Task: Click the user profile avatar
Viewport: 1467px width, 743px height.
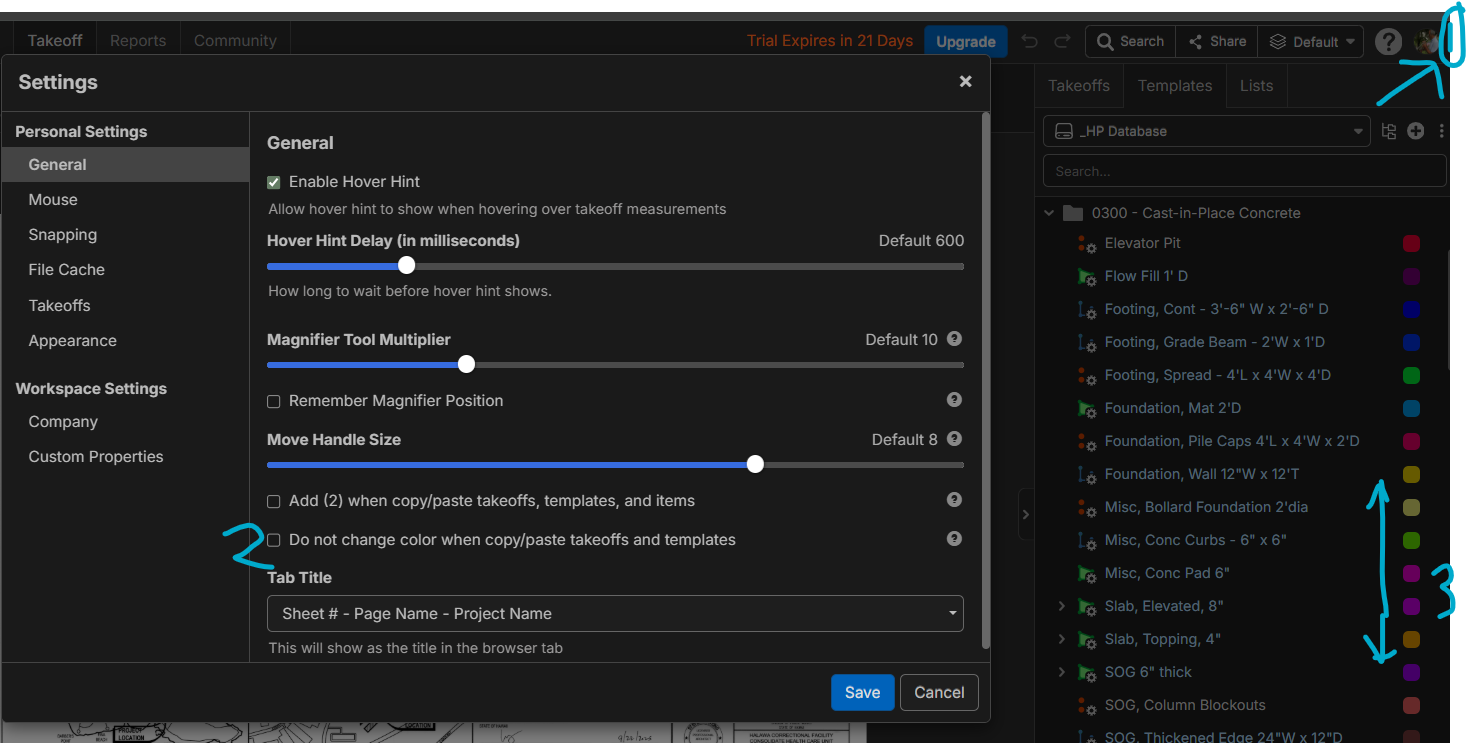Action: click(x=1426, y=42)
